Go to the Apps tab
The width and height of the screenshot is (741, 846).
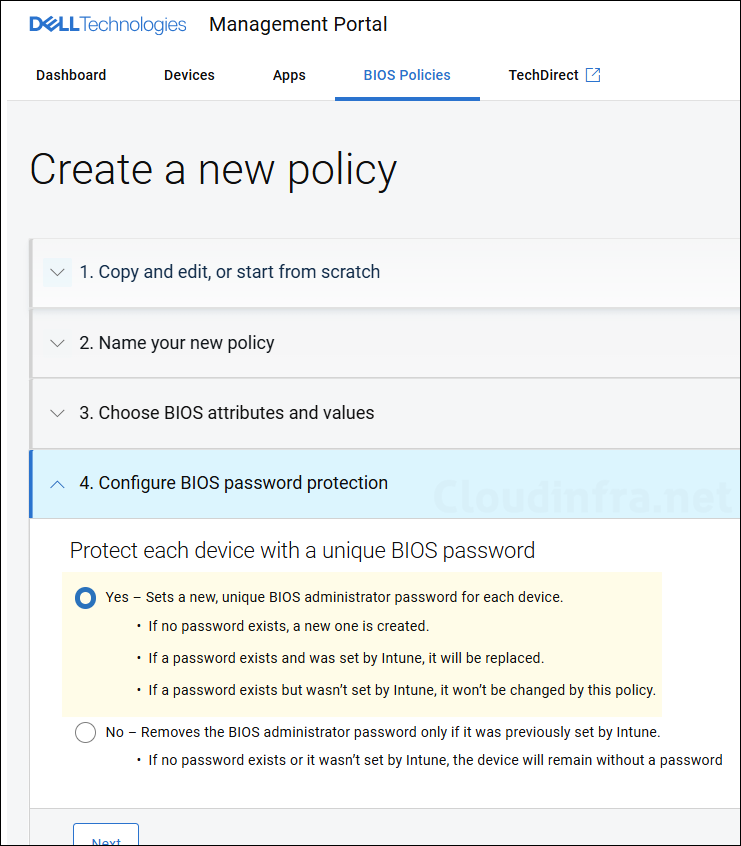pos(289,75)
